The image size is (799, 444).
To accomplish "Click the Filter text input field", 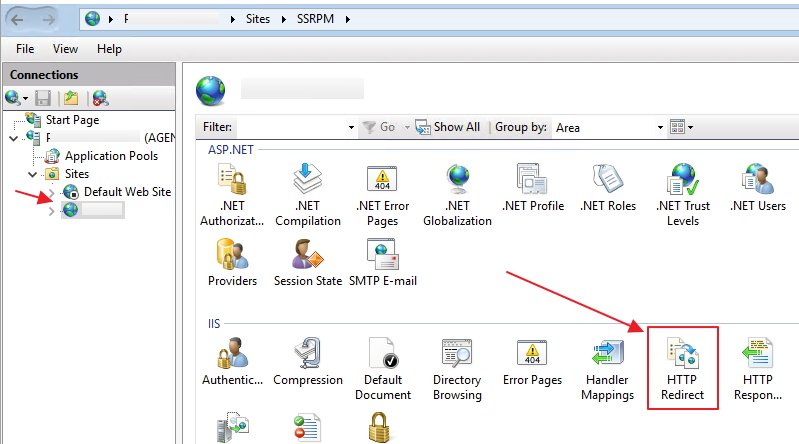I will pyautogui.click(x=292, y=128).
